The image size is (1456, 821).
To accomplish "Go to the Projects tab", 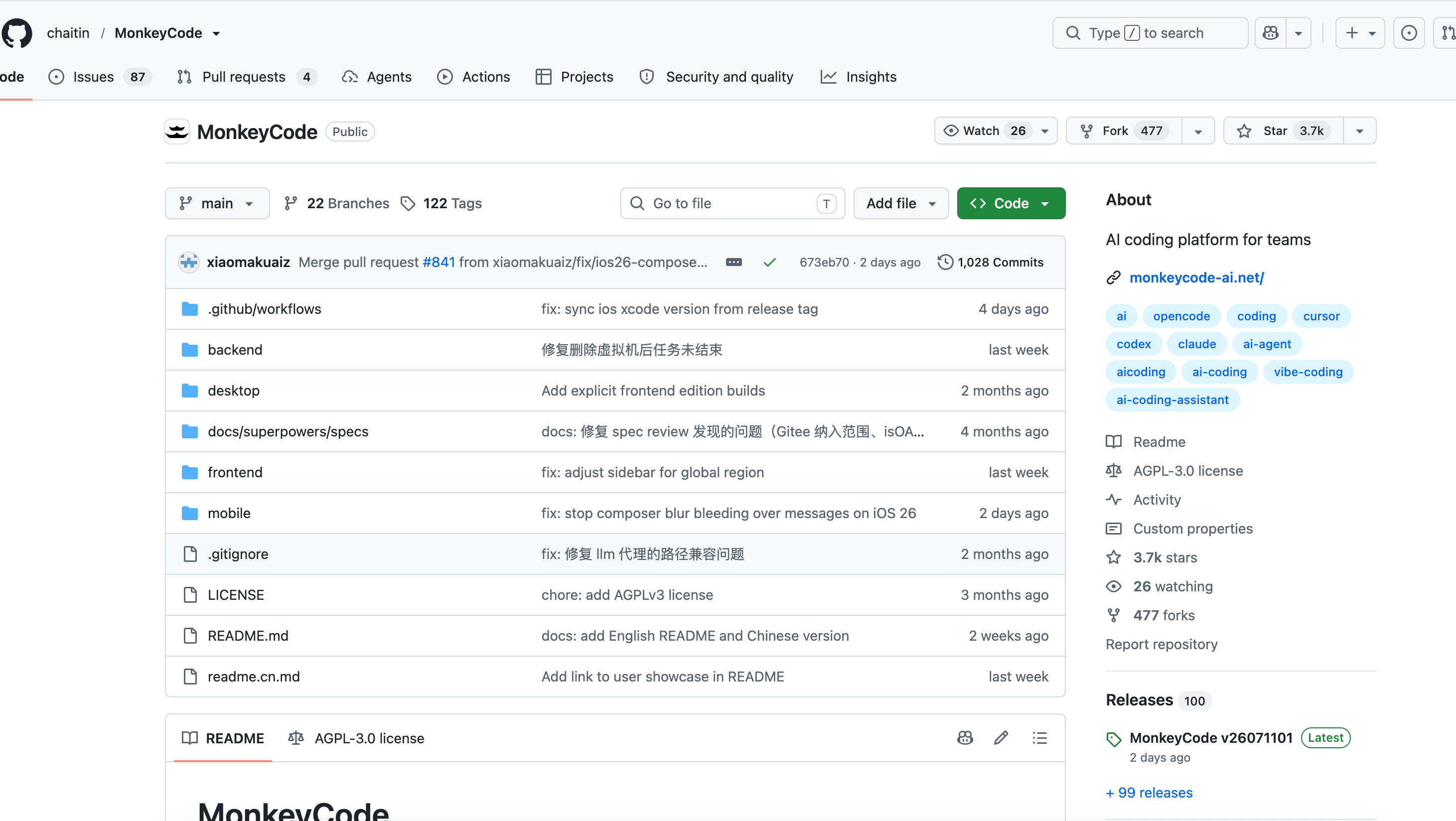I will 574,77.
